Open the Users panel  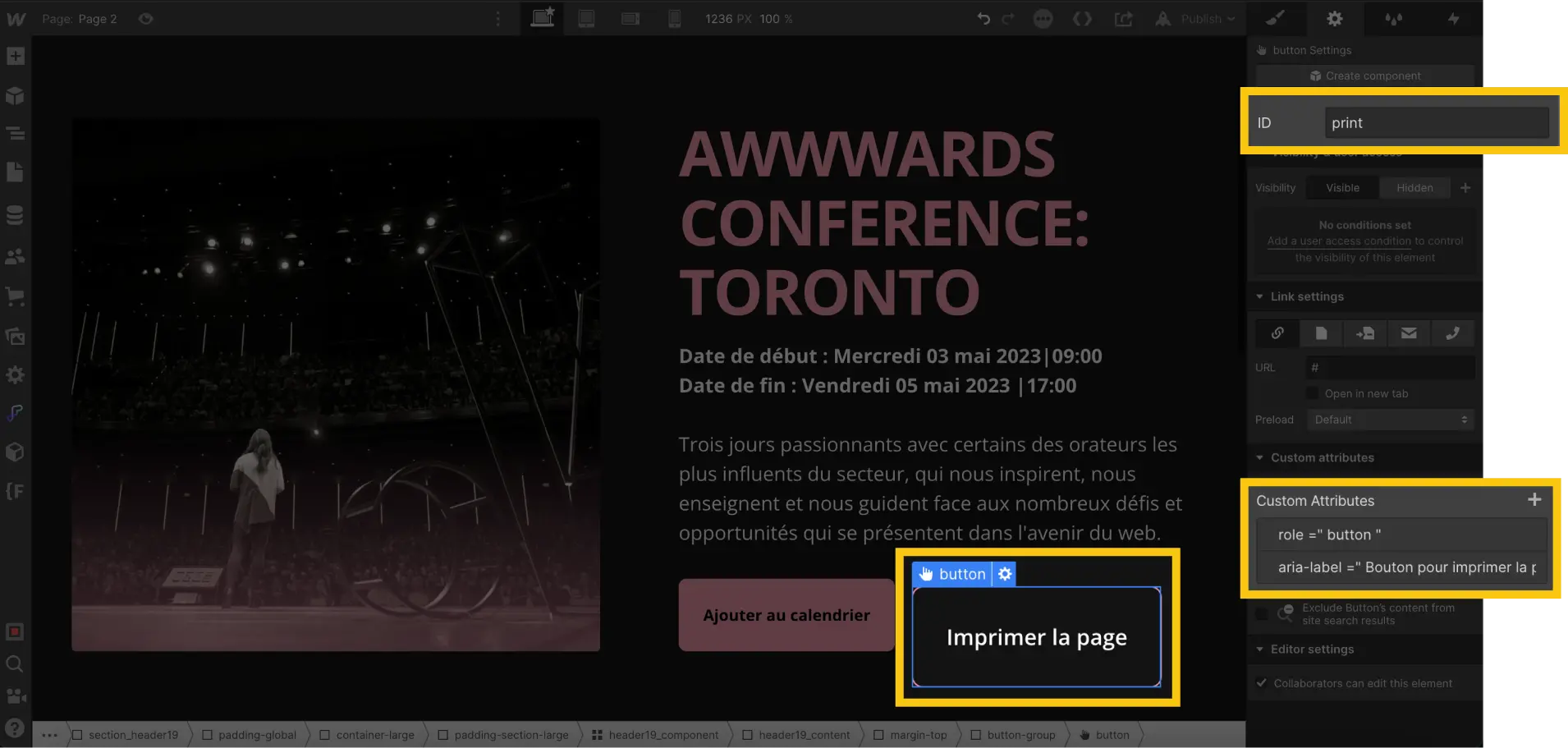click(x=16, y=257)
